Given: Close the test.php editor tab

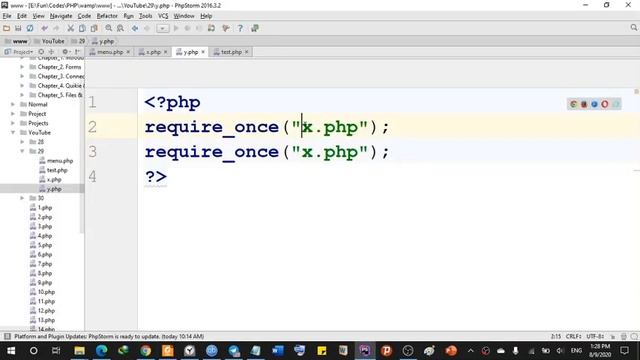Looking at the screenshot, I should tap(247, 52).
